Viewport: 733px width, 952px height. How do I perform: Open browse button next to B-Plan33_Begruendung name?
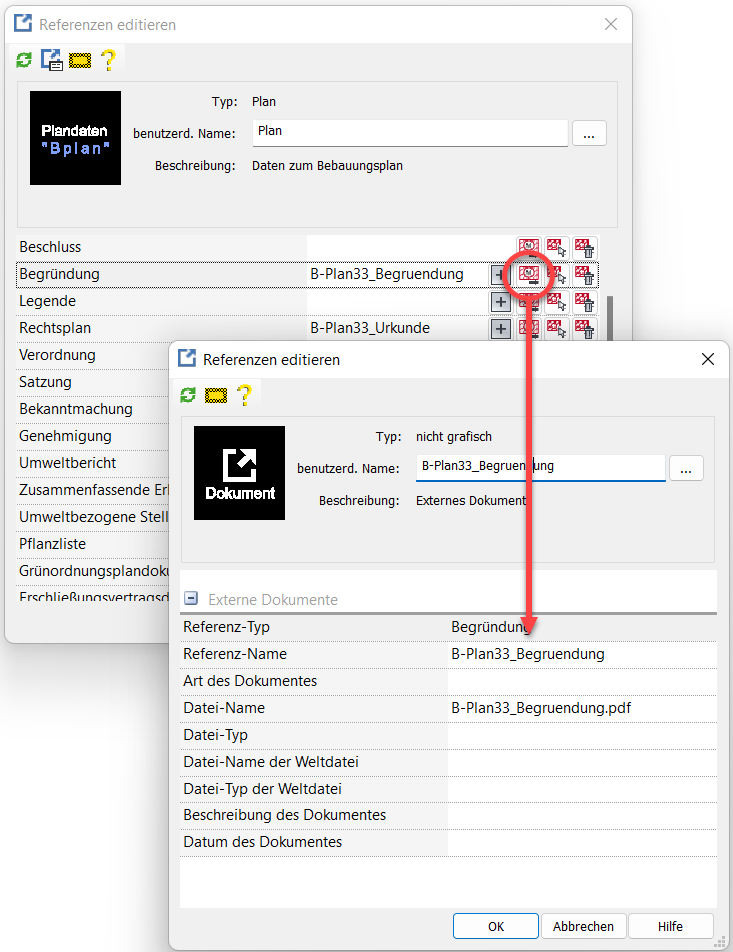686,467
